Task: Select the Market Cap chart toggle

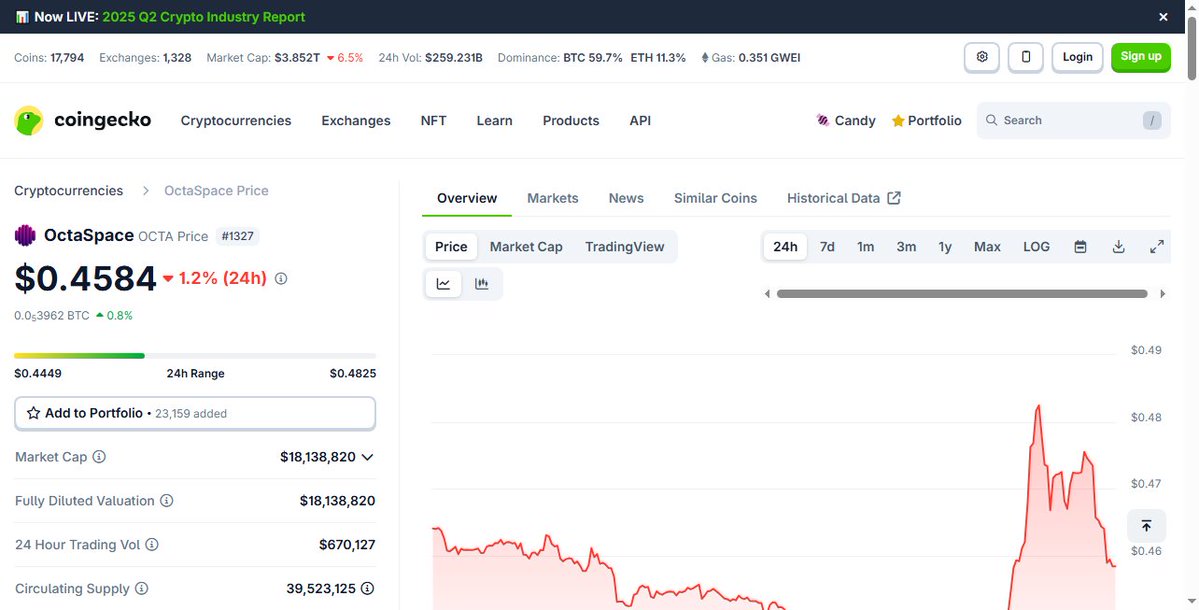Action: (526, 247)
